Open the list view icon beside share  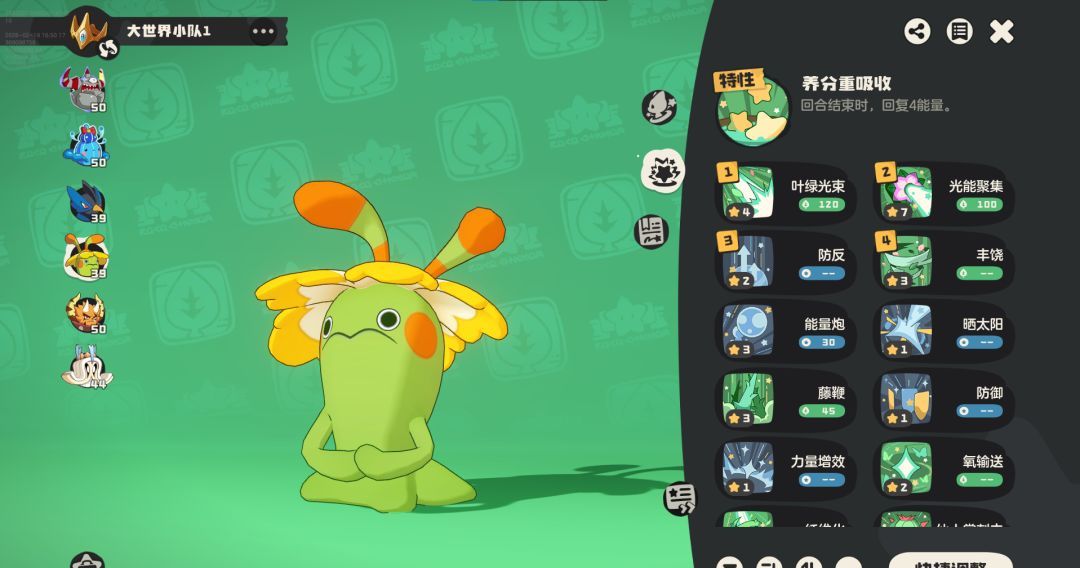tap(959, 31)
